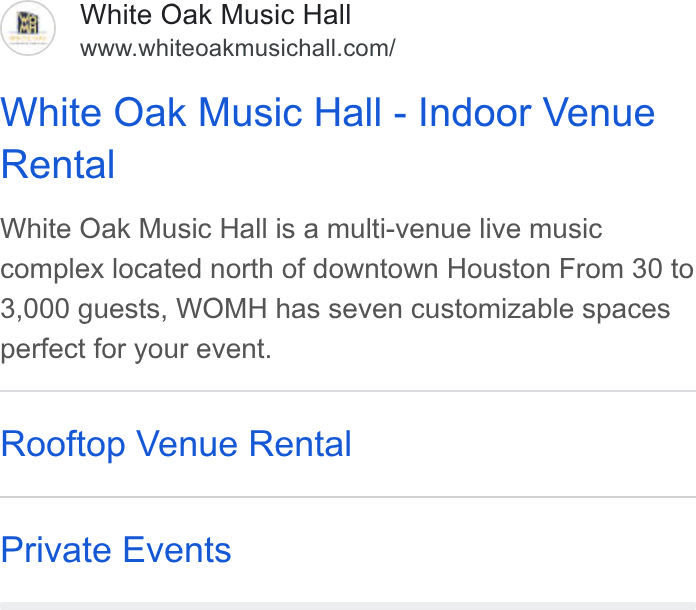The height and width of the screenshot is (610, 696).
Task: Click the word WOMH in the description
Action: point(221,309)
